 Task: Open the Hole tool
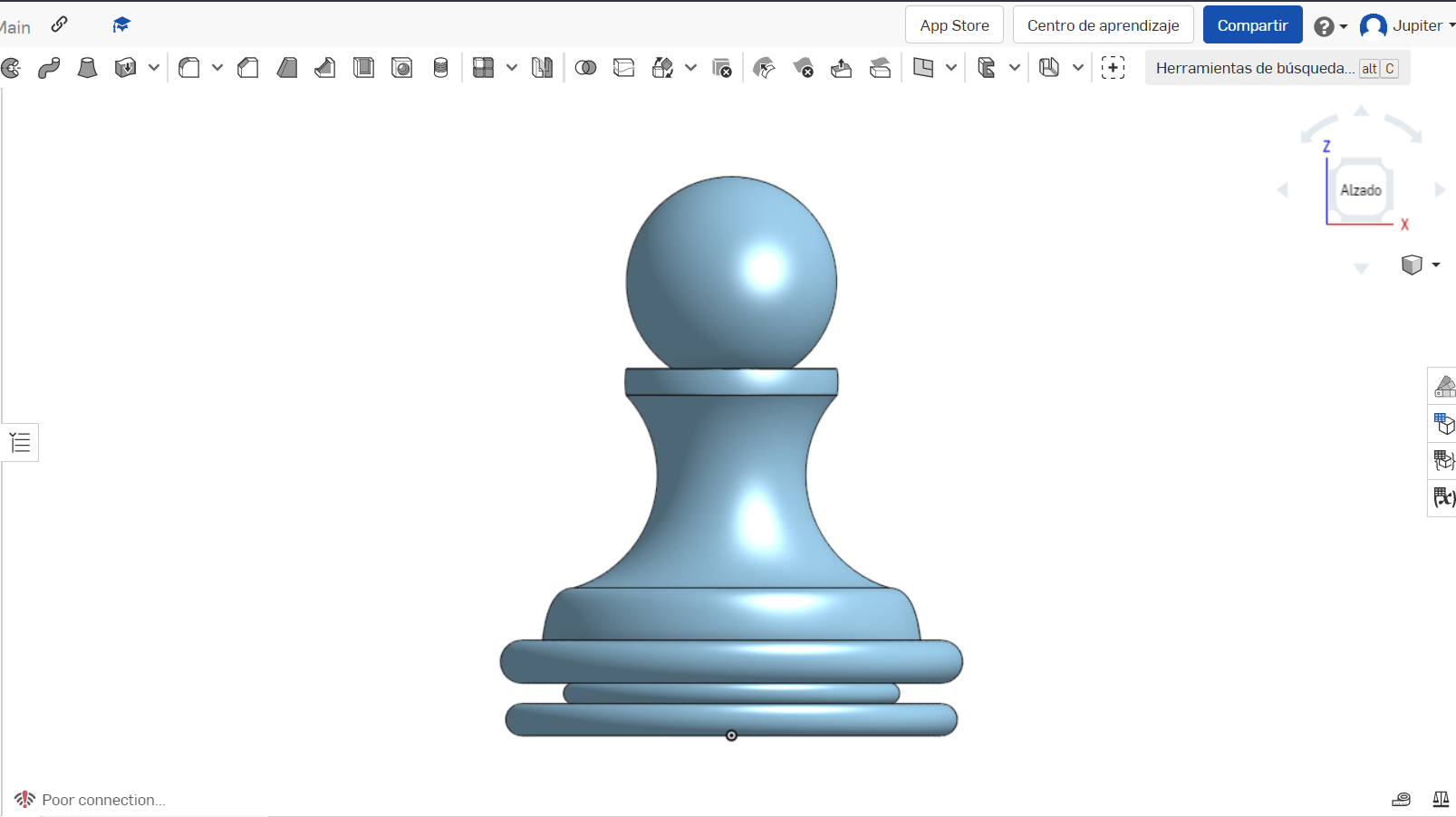click(402, 67)
